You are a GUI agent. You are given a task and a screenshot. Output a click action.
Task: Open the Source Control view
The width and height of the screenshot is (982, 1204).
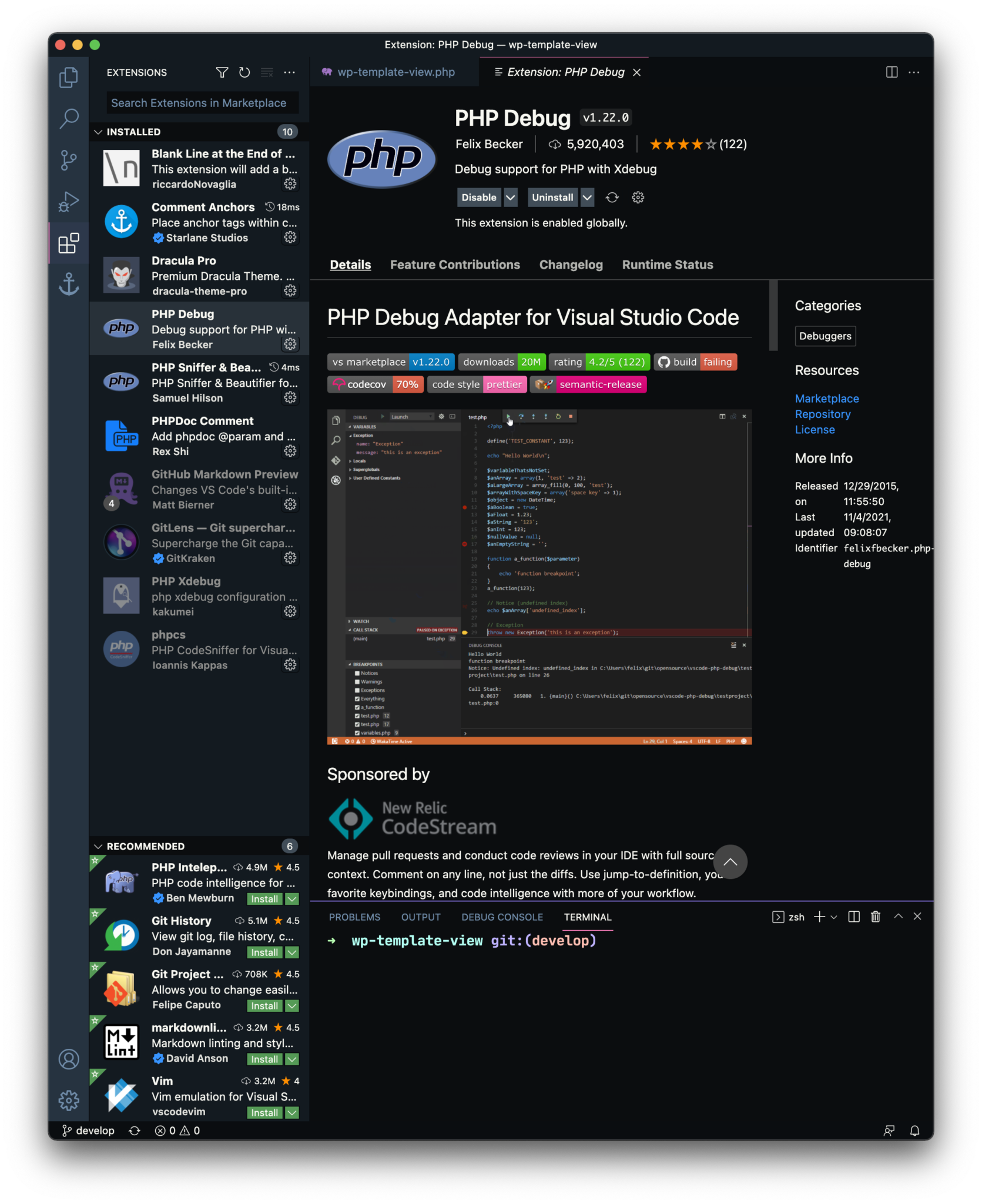point(69,160)
